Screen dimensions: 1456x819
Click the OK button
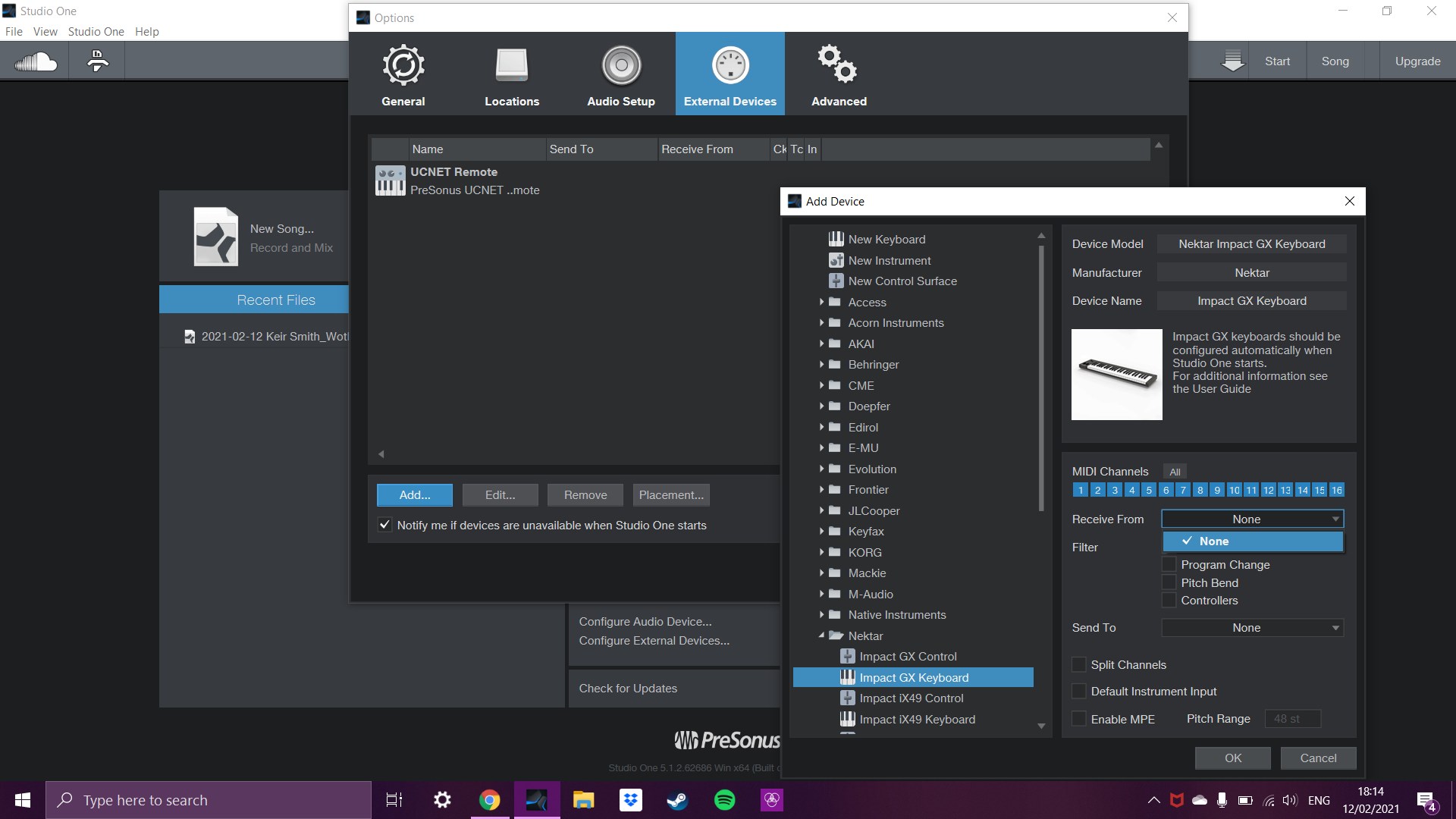1232,758
